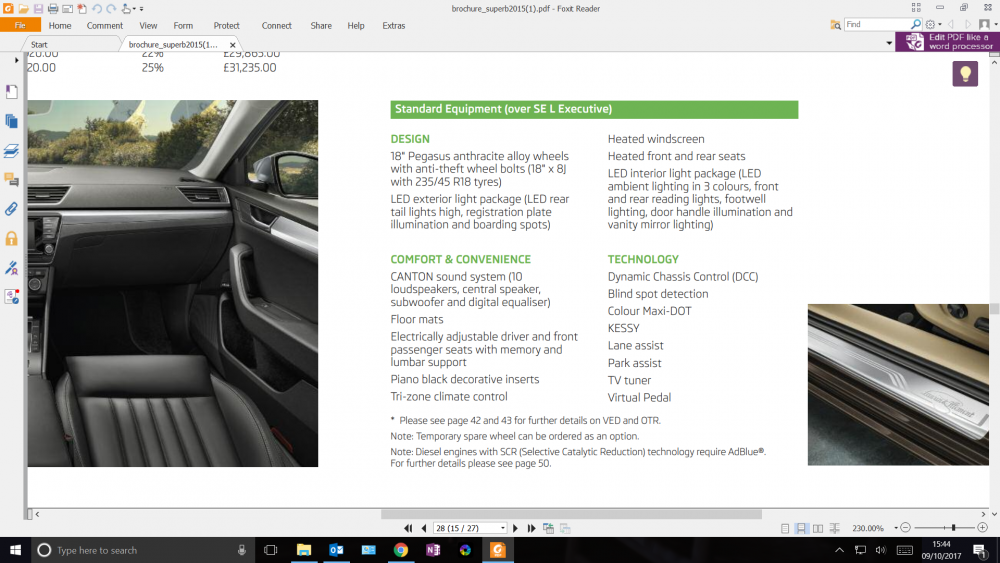Open Outlook from the taskbar

point(336,550)
